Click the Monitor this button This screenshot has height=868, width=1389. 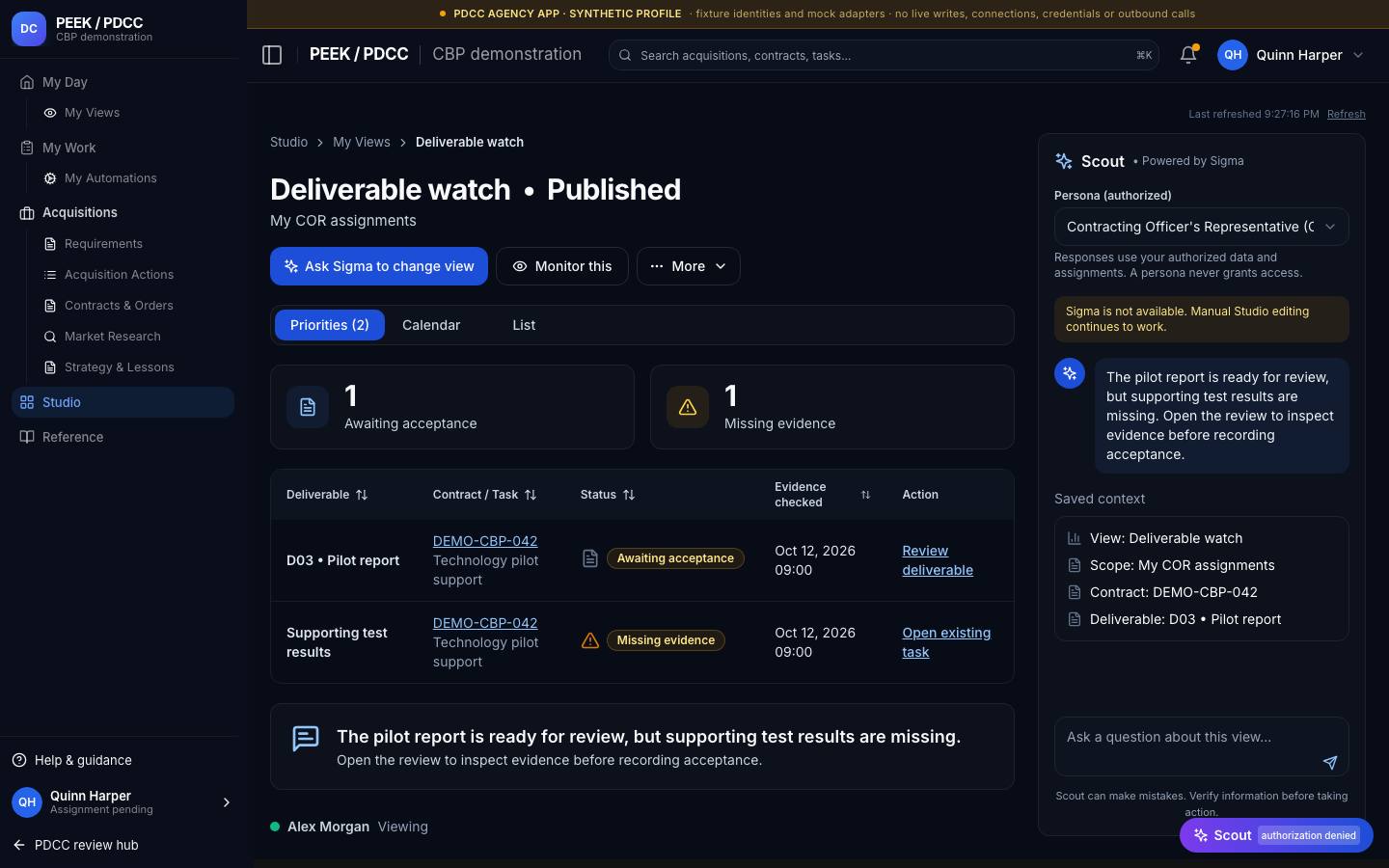(562, 266)
